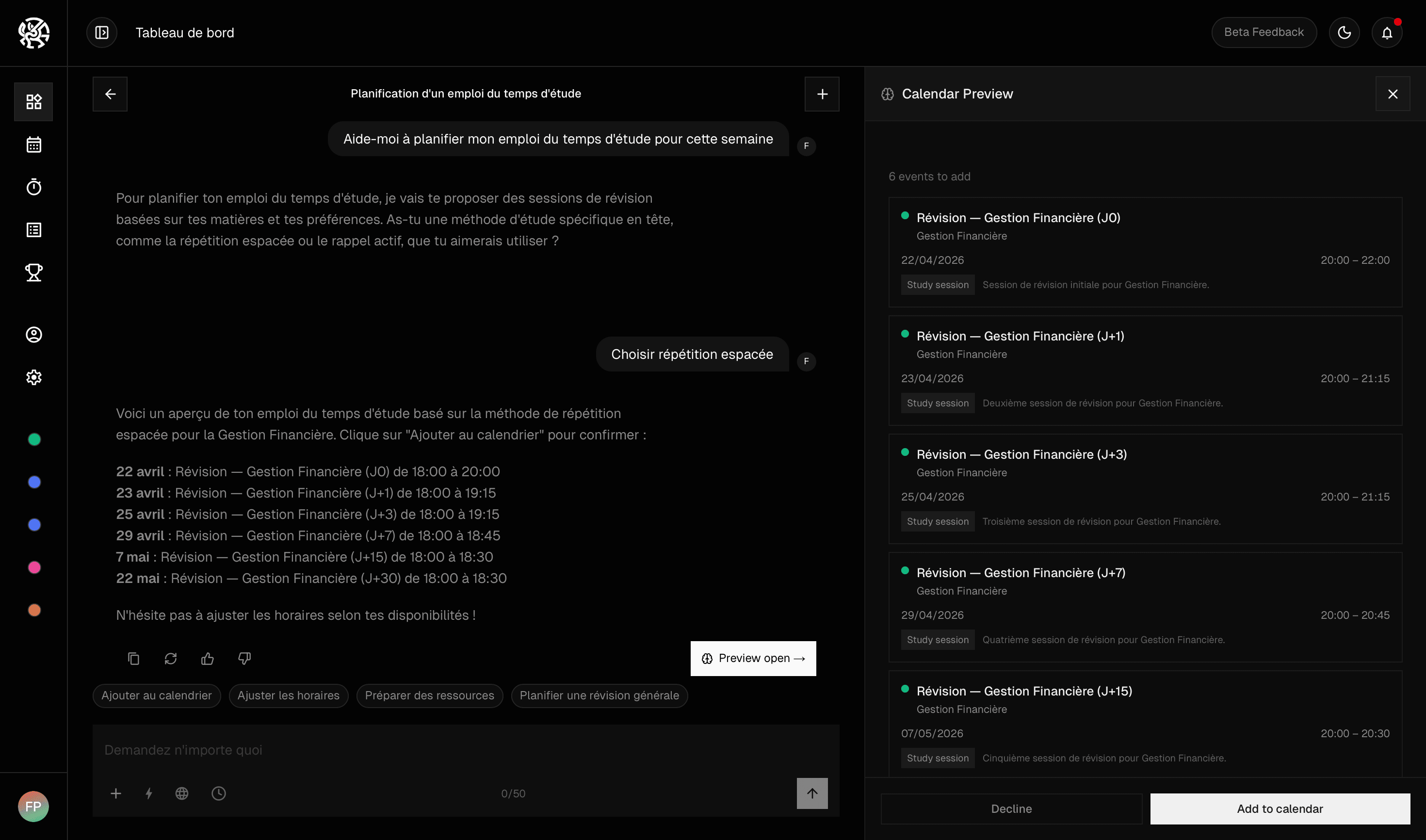1426x840 pixels.
Task: Switch to the Ajuster les horaires suggestion
Action: pos(288,695)
